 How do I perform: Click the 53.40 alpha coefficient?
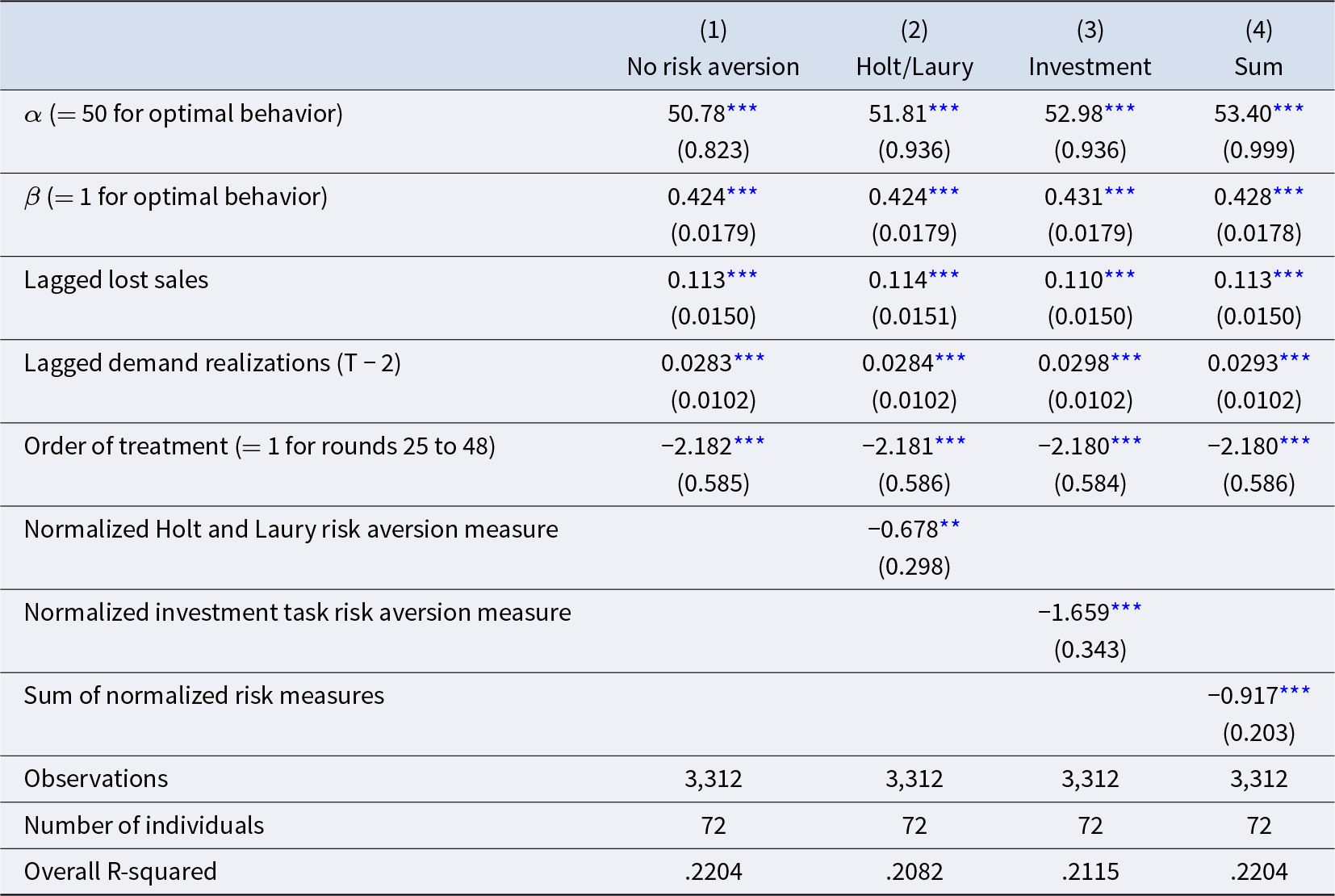point(1243,114)
